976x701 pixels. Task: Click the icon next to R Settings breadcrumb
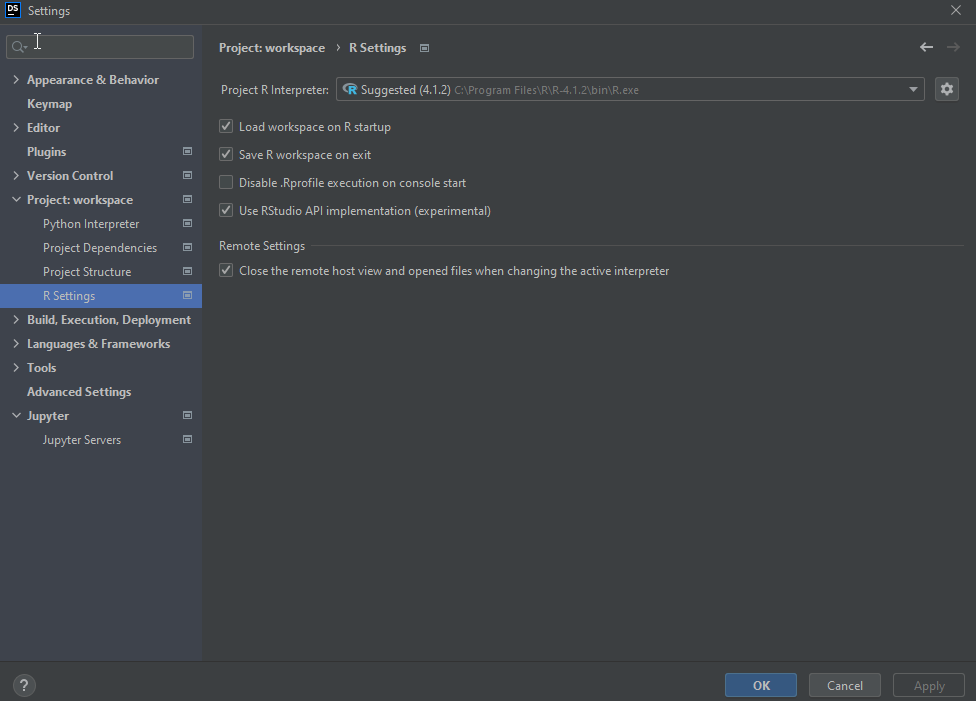[x=424, y=47]
